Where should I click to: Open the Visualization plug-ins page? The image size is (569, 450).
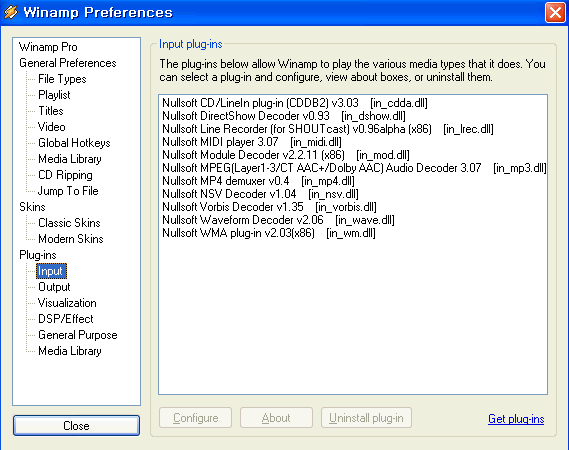tap(67, 303)
